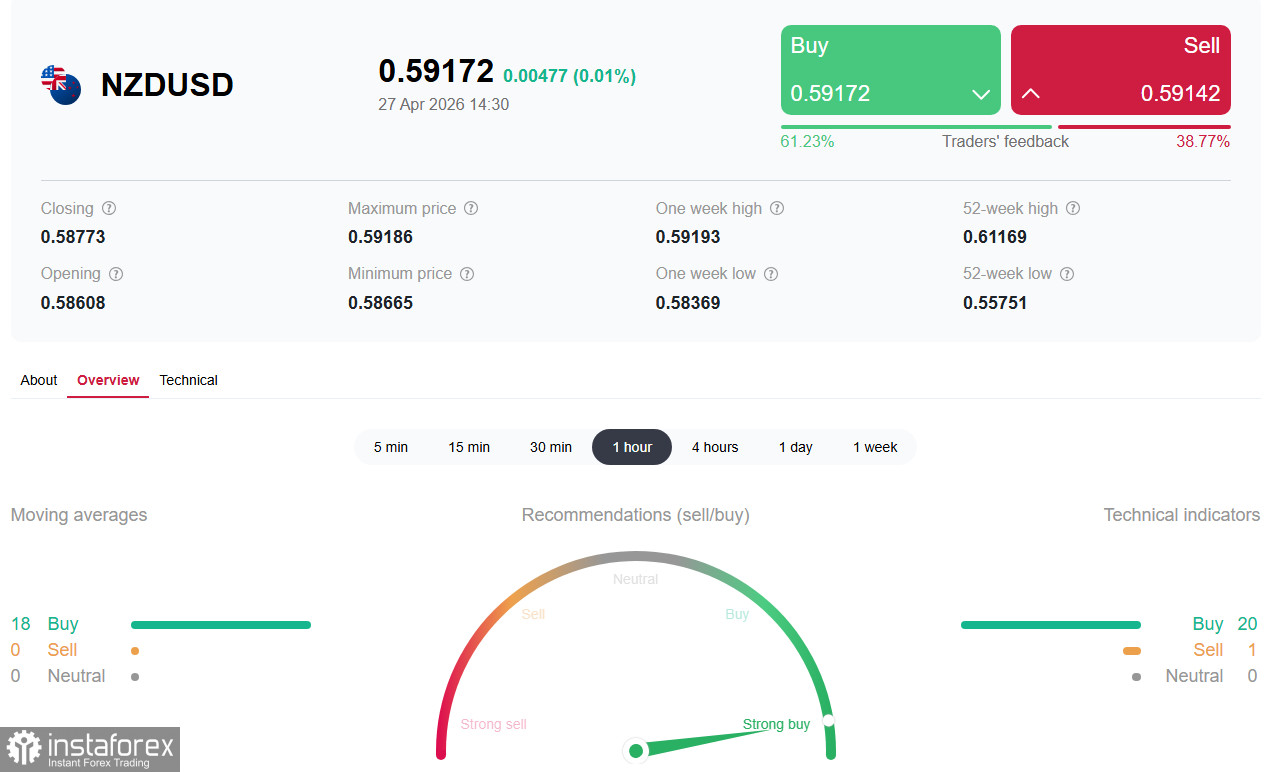
Task: Click the moving averages Sell row label
Action: click(x=62, y=650)
